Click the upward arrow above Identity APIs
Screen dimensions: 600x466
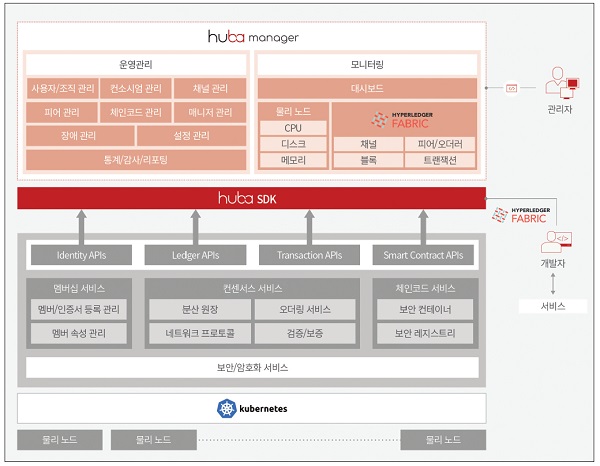(81, 227)
